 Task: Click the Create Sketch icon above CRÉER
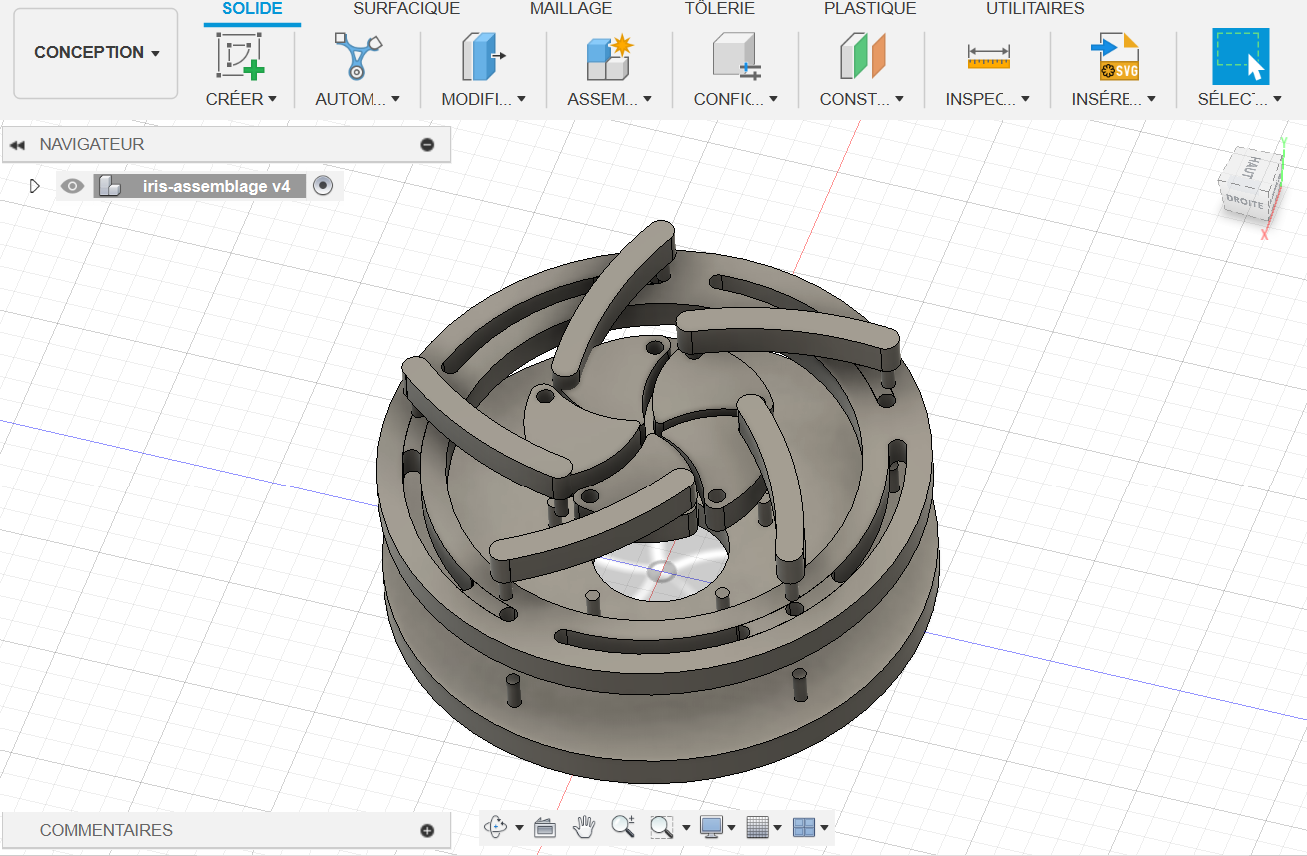[x=240, y=56]
